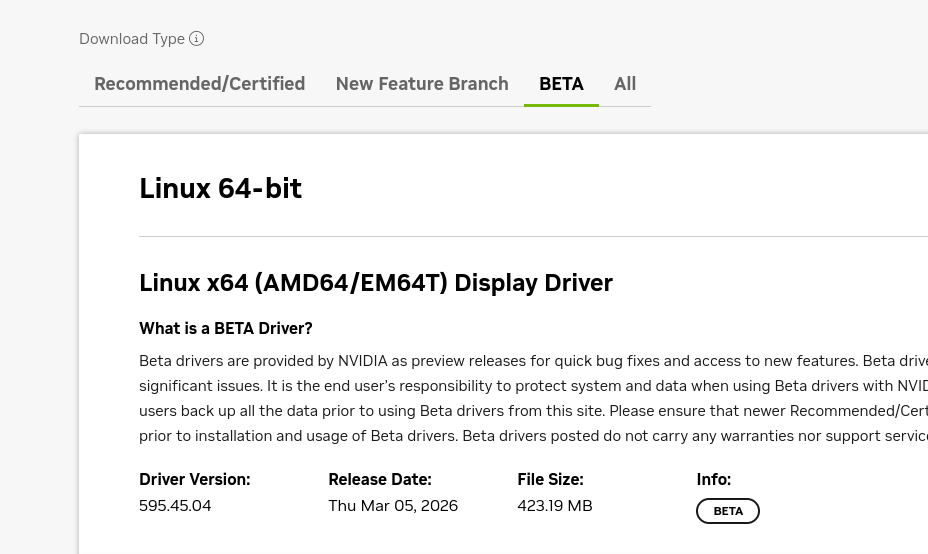Screen dimensions: 928x554
Task: Click the 'What is a BETA Driver?' heading
Action: click(225, 328)
